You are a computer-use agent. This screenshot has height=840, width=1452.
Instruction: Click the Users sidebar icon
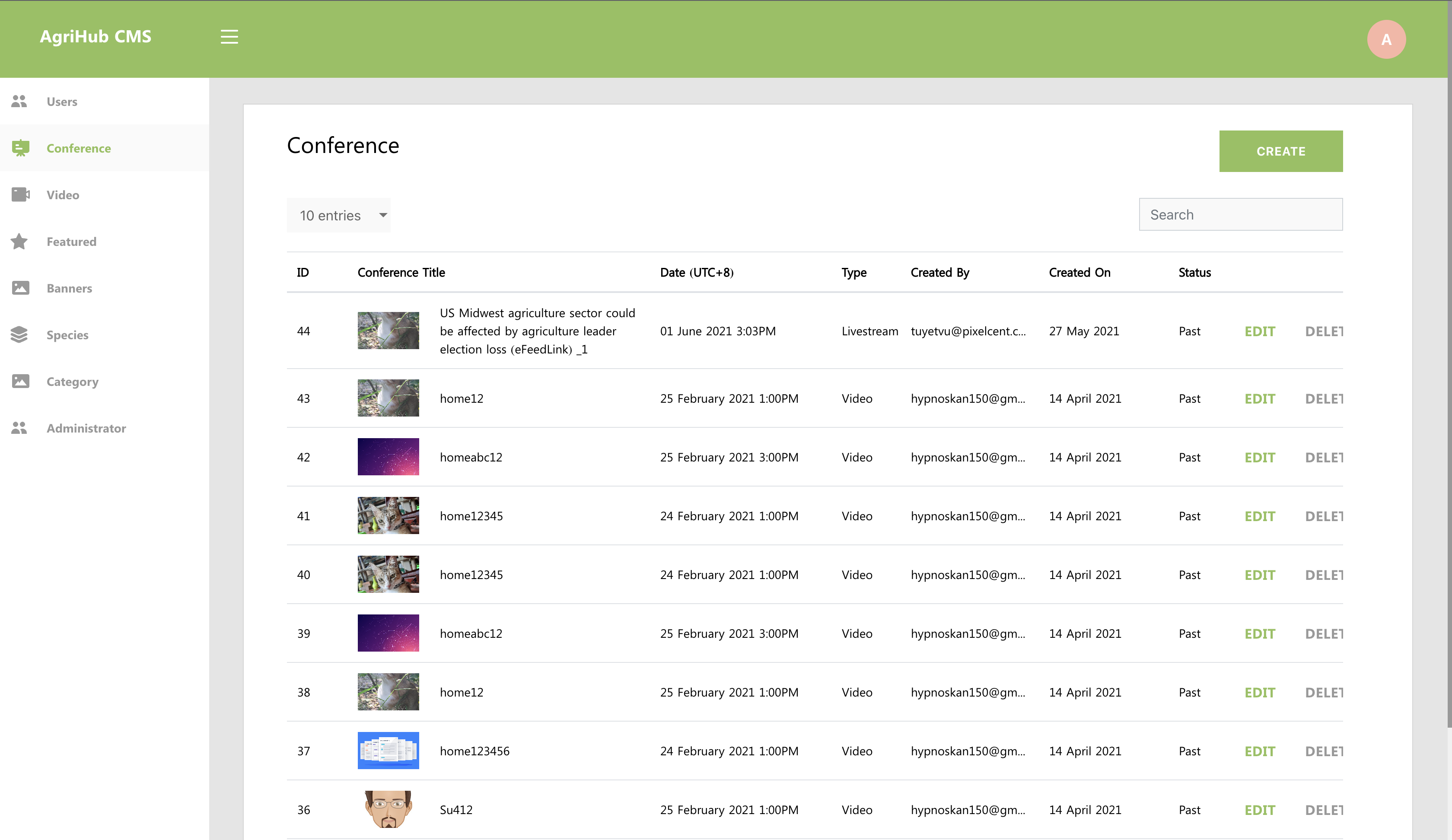[19, 102]
